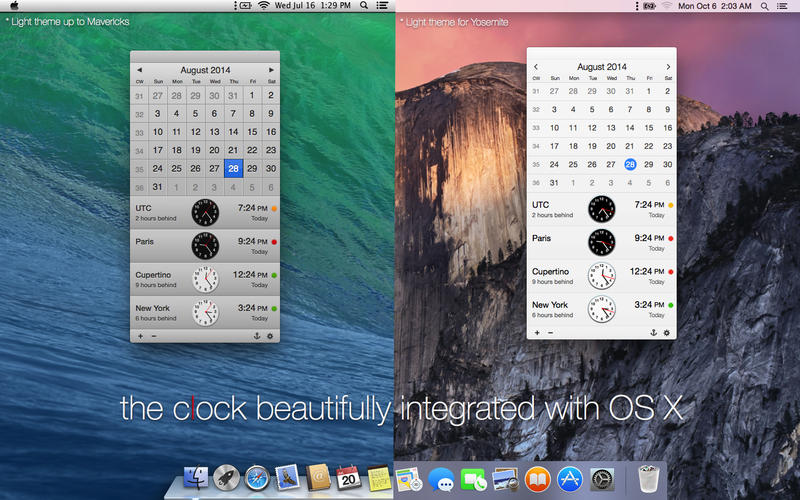
Task: Open Contacts address book in Dock
Action: point(318,478)
